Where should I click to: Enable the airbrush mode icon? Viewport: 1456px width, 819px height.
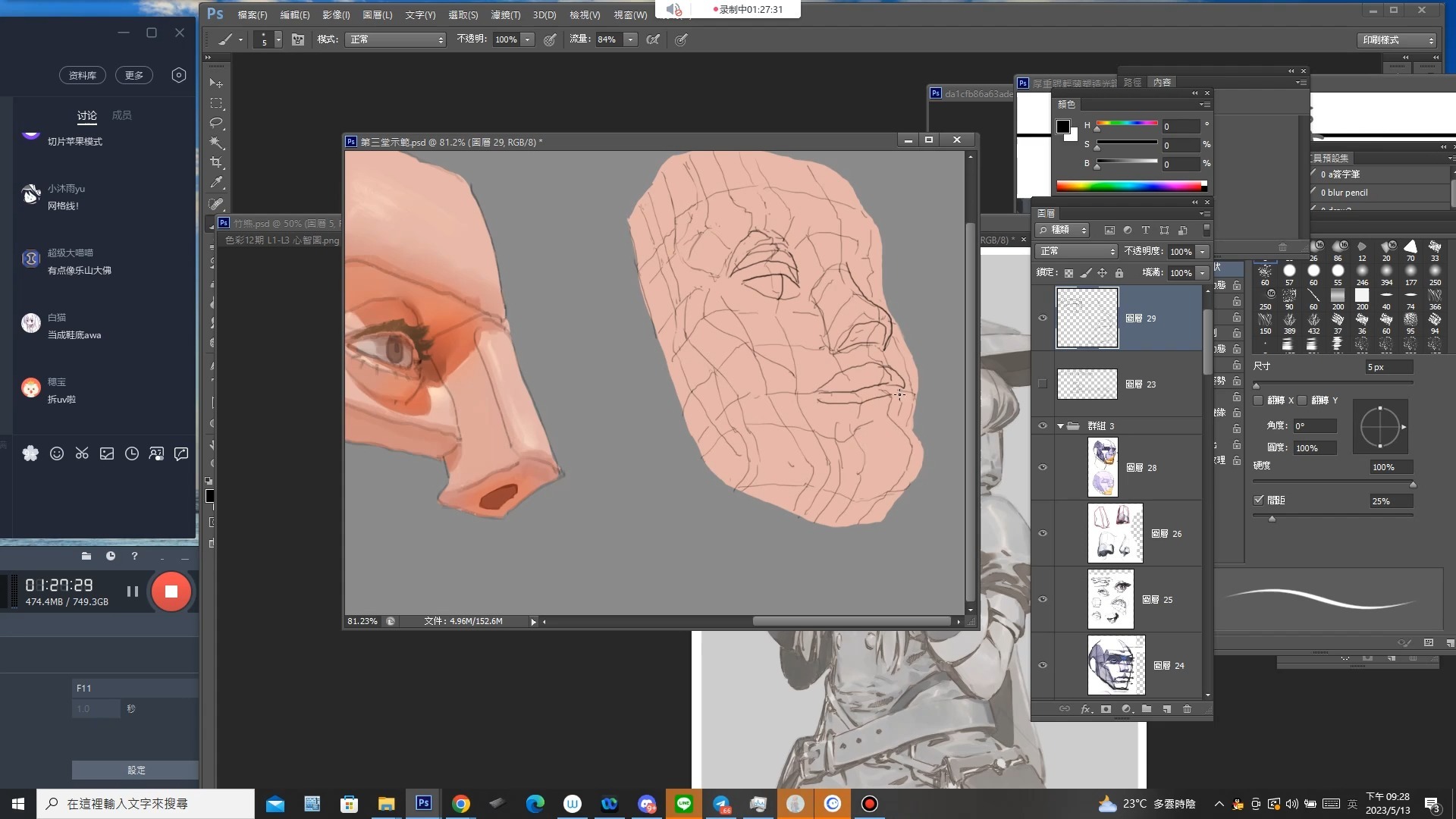[653, 39]
